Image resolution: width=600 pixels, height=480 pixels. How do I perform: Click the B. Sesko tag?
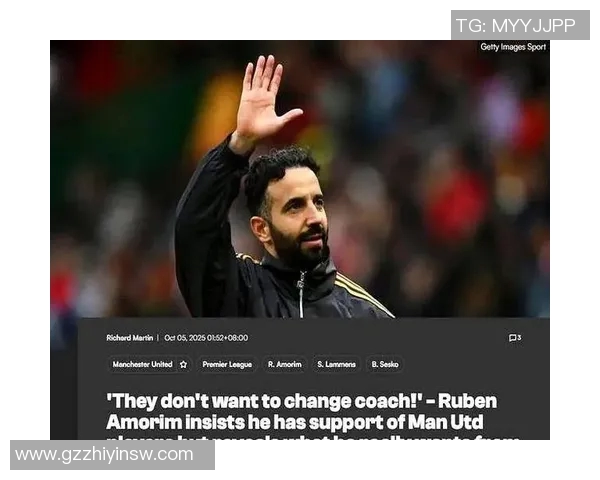[x=385, y=364]
